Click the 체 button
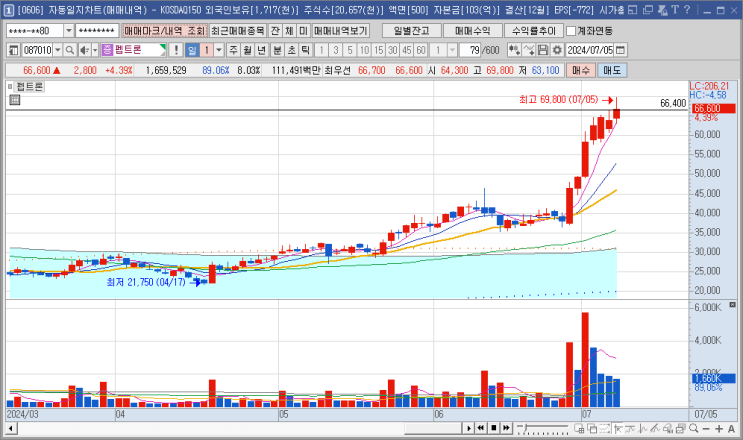743x440 pixels. click(x=289, y=31)
